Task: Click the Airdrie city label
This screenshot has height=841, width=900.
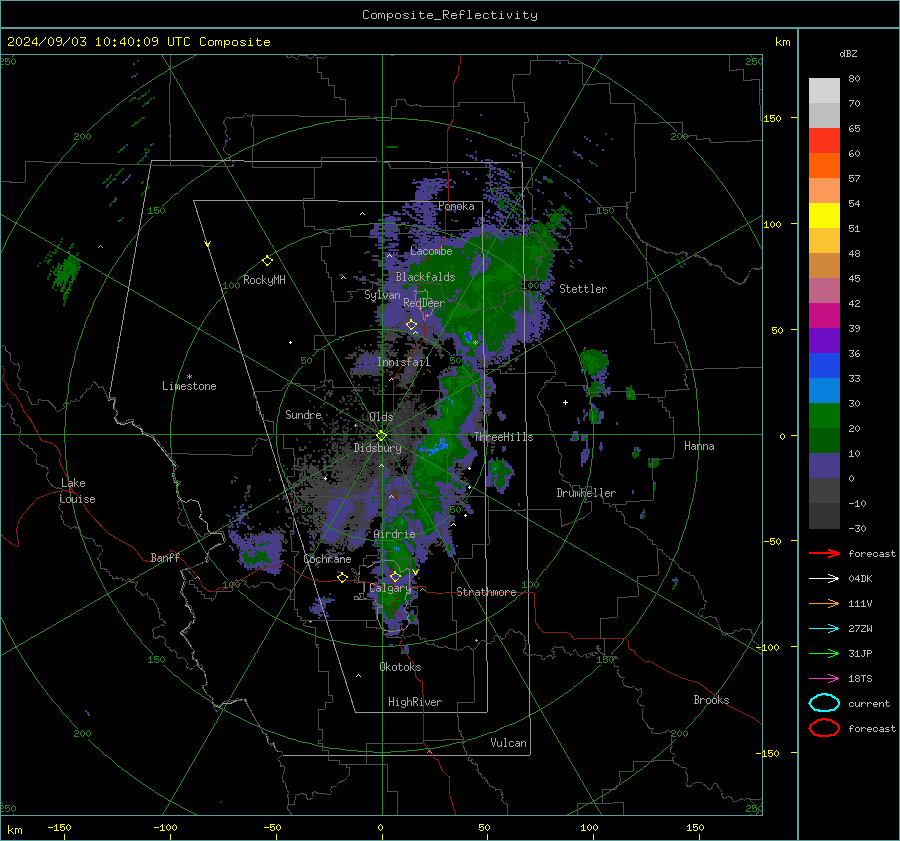Action: click(394, 534)
